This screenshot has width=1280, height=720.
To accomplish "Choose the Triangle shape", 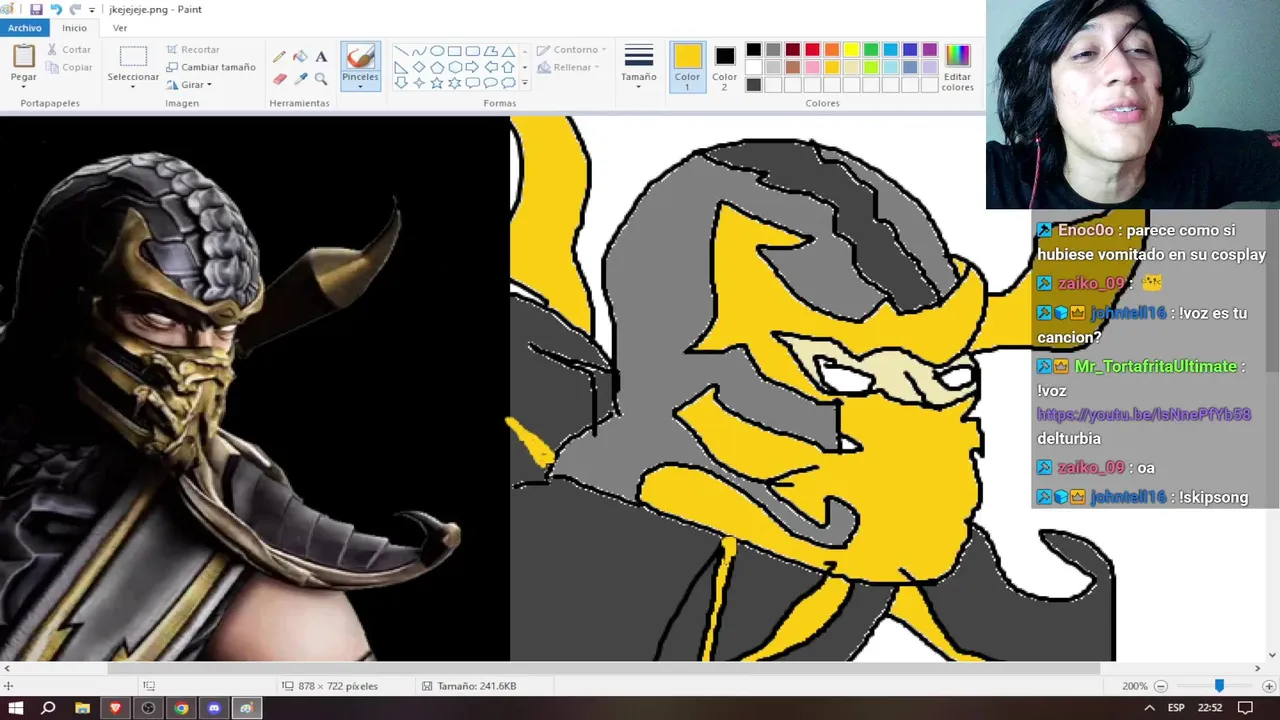I will point(509,51).
